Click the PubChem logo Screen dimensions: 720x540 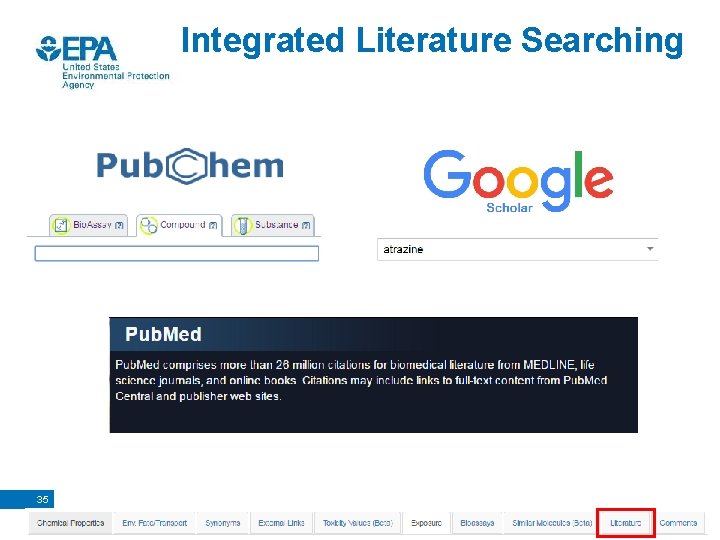(190, 166)
